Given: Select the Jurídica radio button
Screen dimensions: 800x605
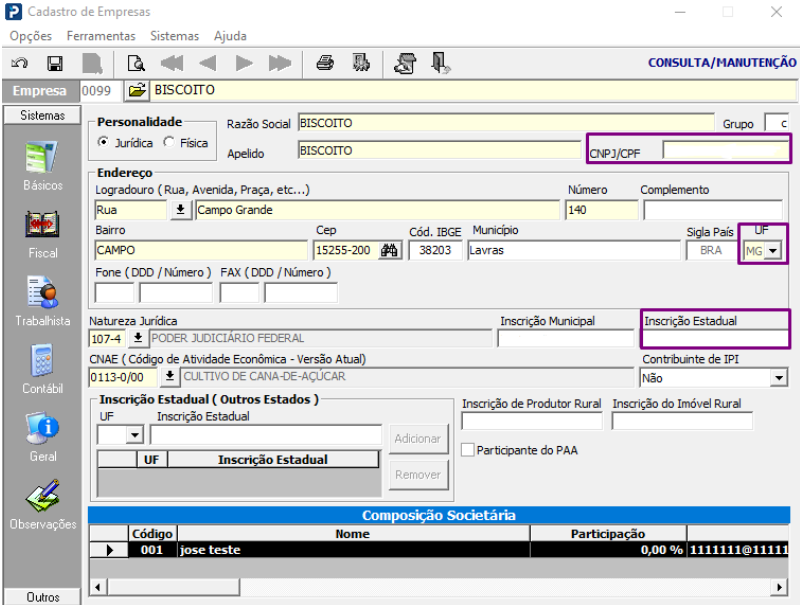Looking at the screenshot, I should point(103,142).
